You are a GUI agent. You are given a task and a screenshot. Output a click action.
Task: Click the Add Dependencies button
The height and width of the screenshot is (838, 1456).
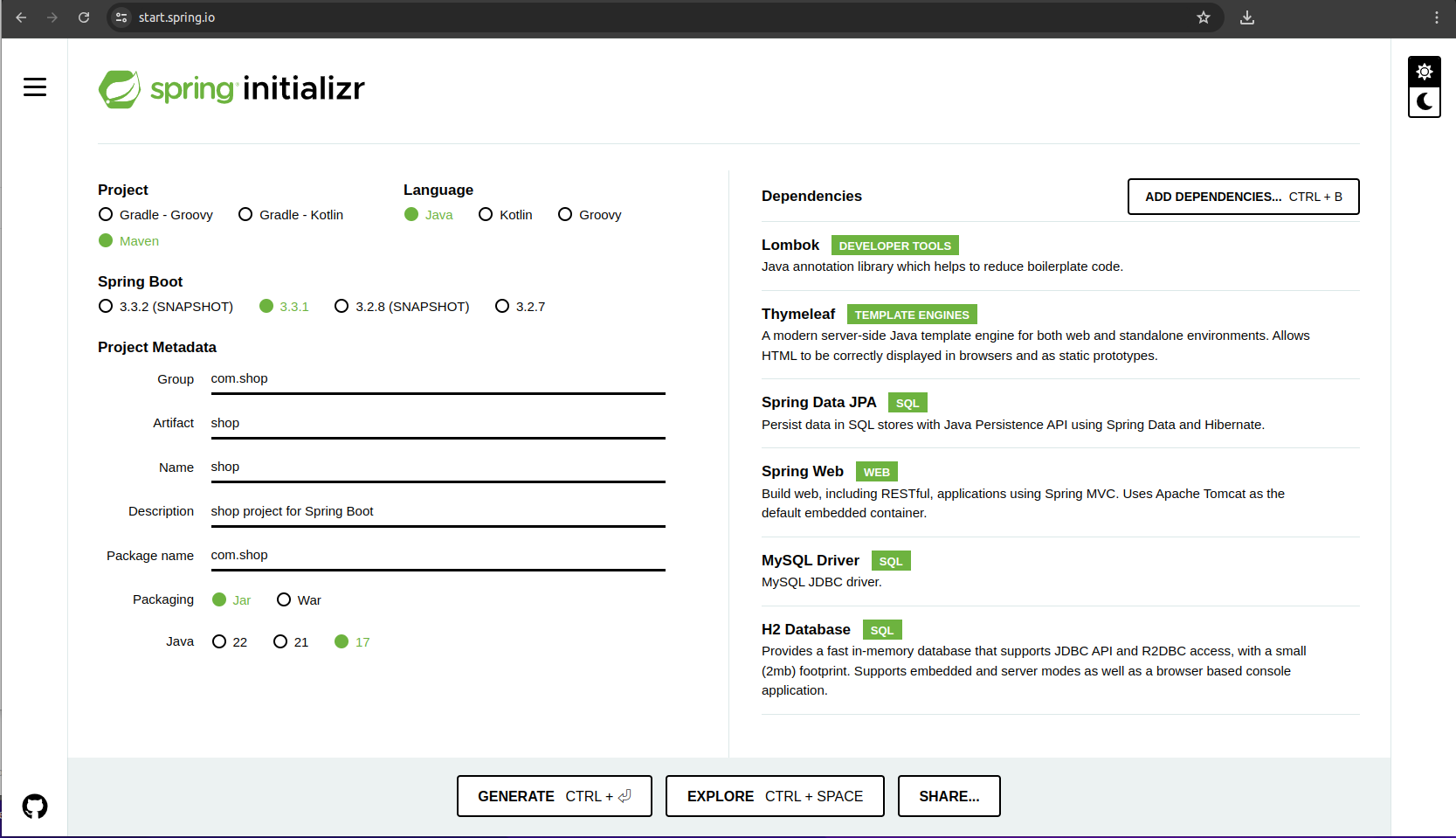[1243, 197]
